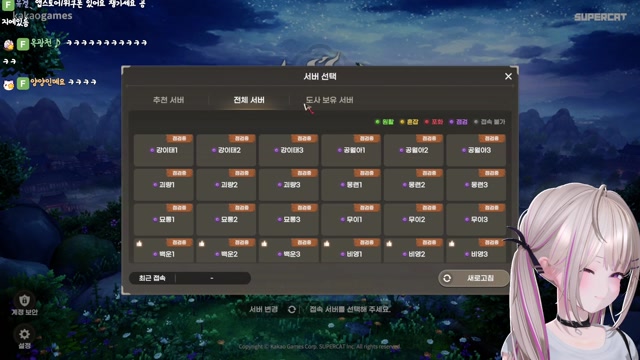Select the 몽련1 server tile
640x360 pixels.
click(x=351, y=184)
